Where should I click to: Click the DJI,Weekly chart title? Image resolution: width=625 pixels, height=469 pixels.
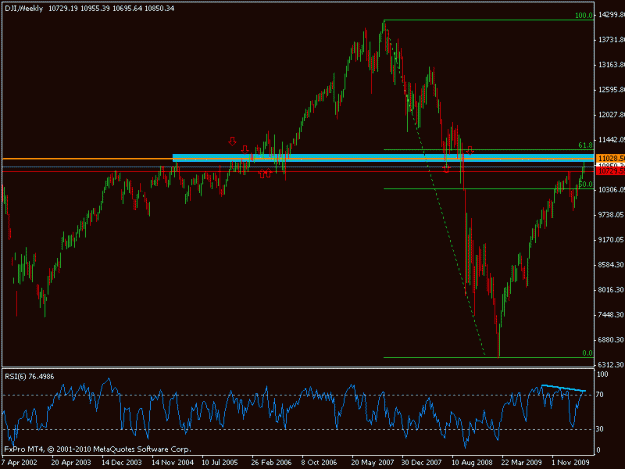(x=24, y=8)
